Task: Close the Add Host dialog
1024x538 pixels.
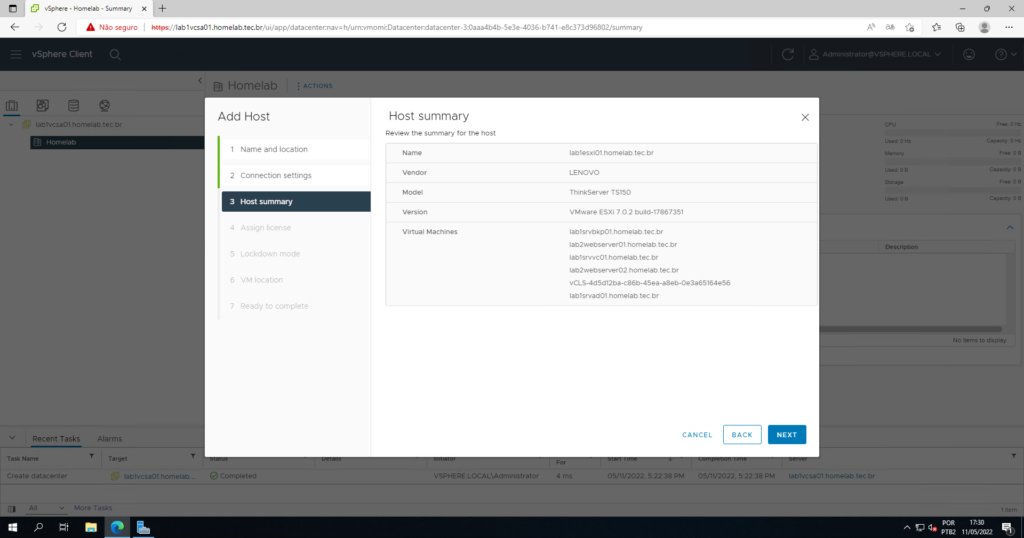Action: tap(805, 118)
